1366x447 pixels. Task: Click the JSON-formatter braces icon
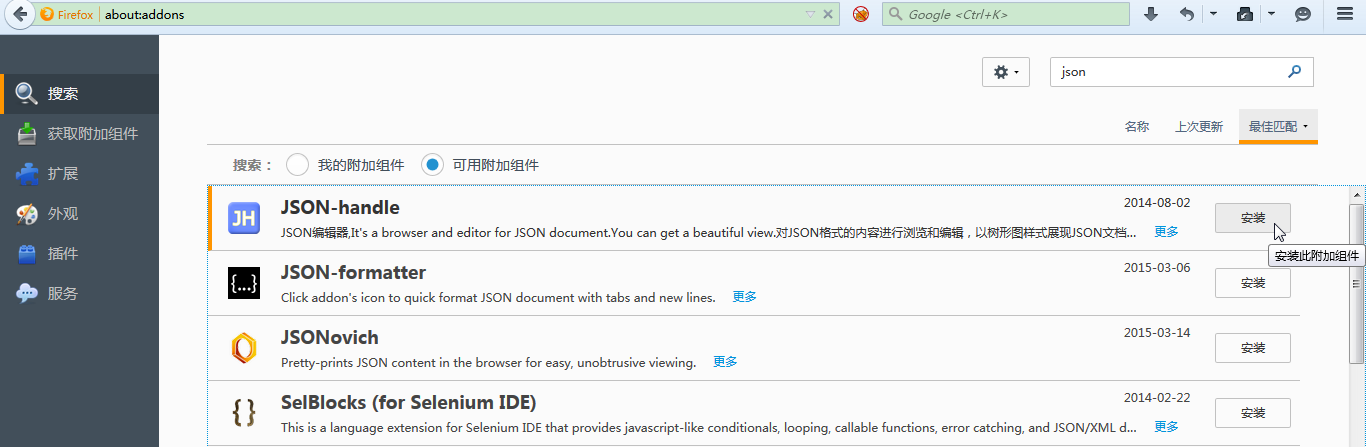click(x=244, y=283)
